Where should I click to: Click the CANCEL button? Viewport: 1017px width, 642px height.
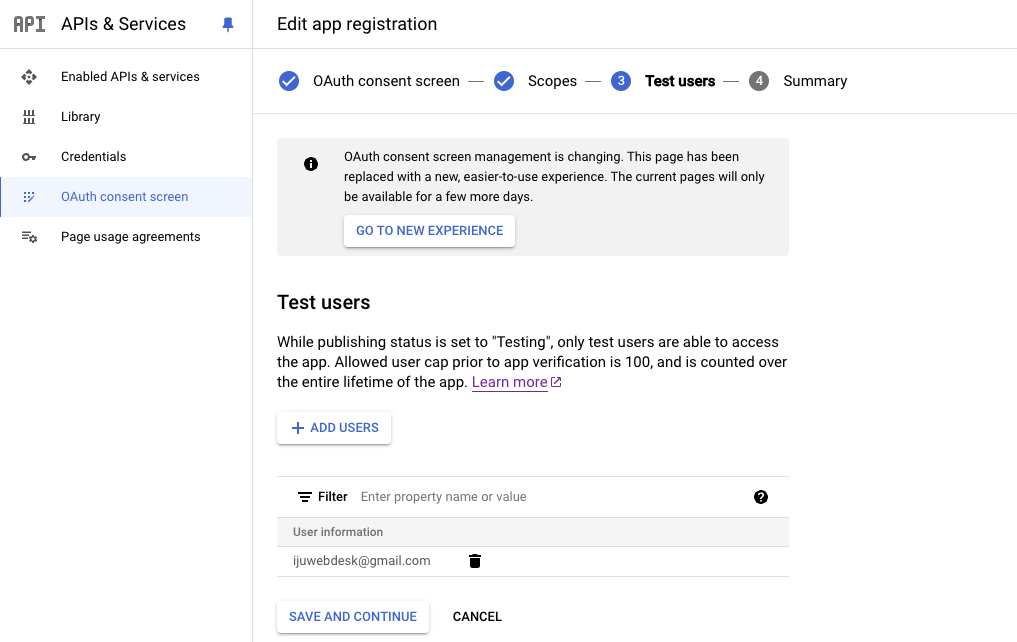[x=477, y=617]
